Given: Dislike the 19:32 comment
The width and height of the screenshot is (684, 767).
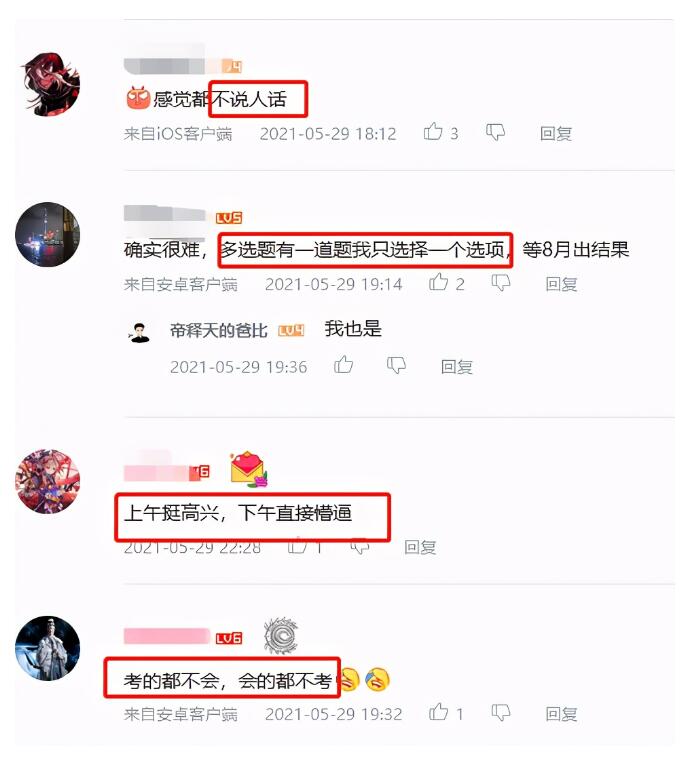Looking at the screenshot, I should (501, 713).
